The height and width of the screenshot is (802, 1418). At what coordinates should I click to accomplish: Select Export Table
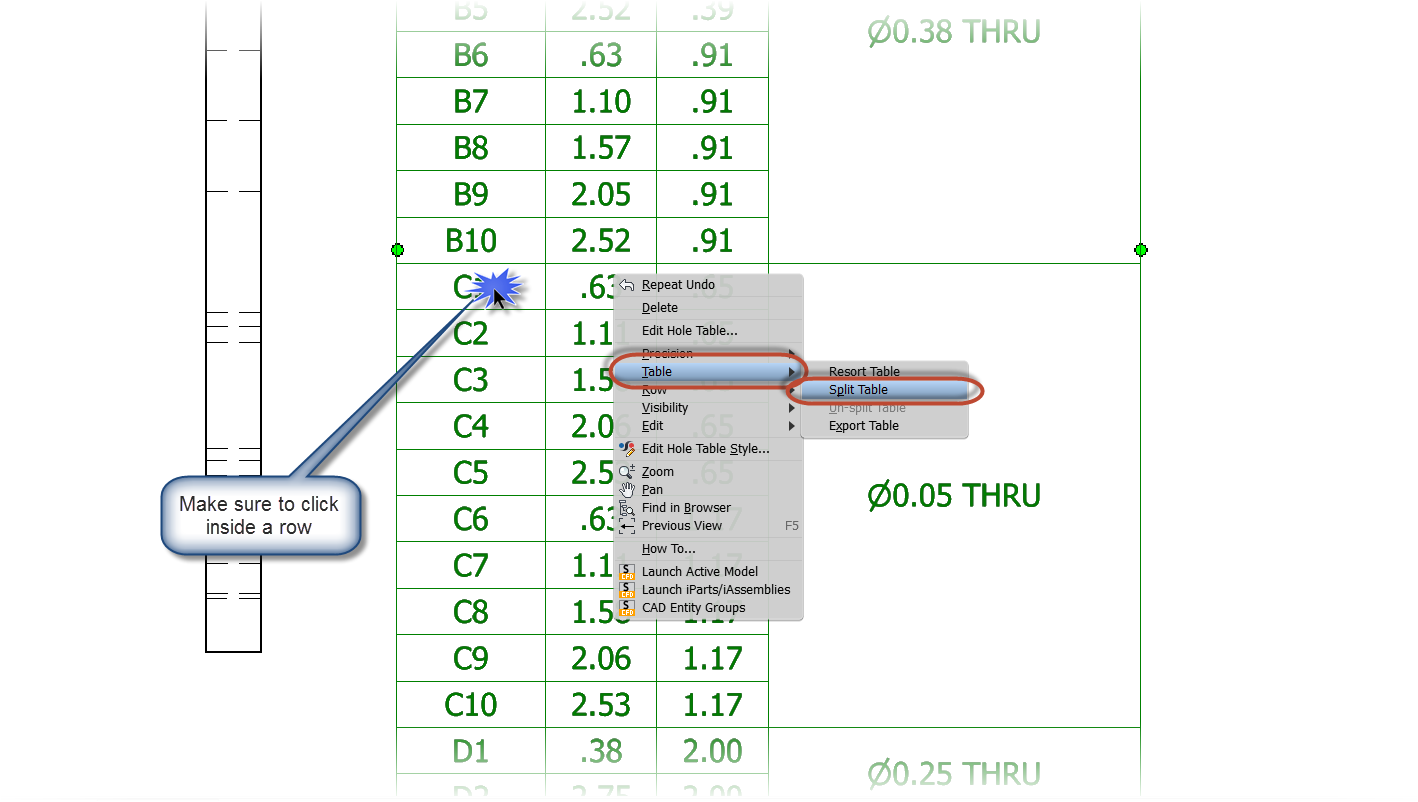[x=863, y=425]
